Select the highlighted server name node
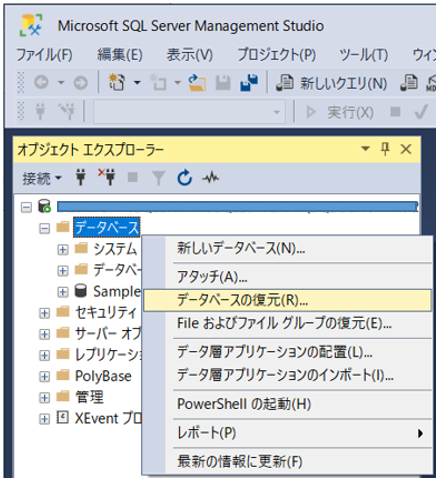440x482 pixels. point(237,206)
